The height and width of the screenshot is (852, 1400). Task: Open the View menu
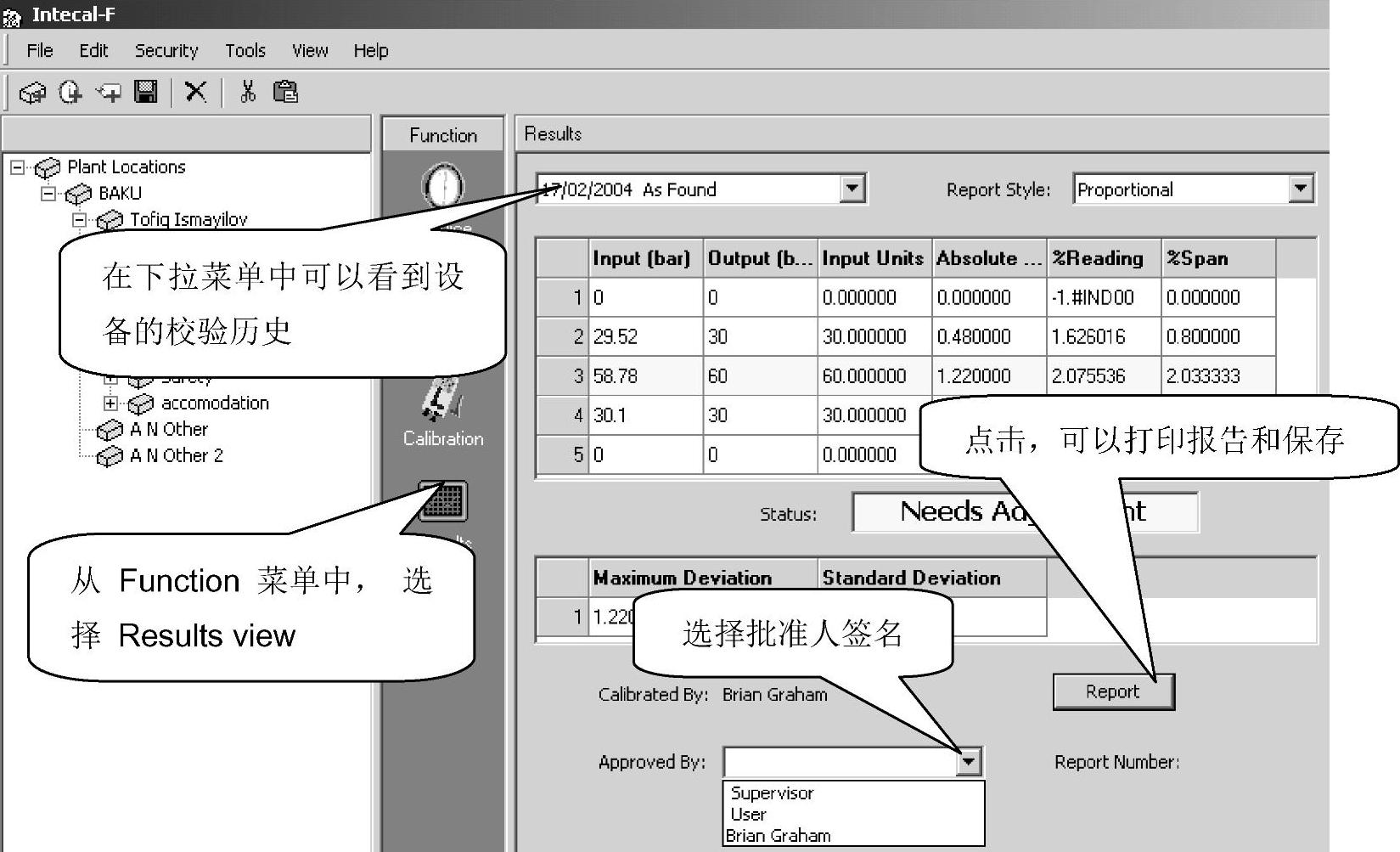pyautogui.click(x=310, y=50)
